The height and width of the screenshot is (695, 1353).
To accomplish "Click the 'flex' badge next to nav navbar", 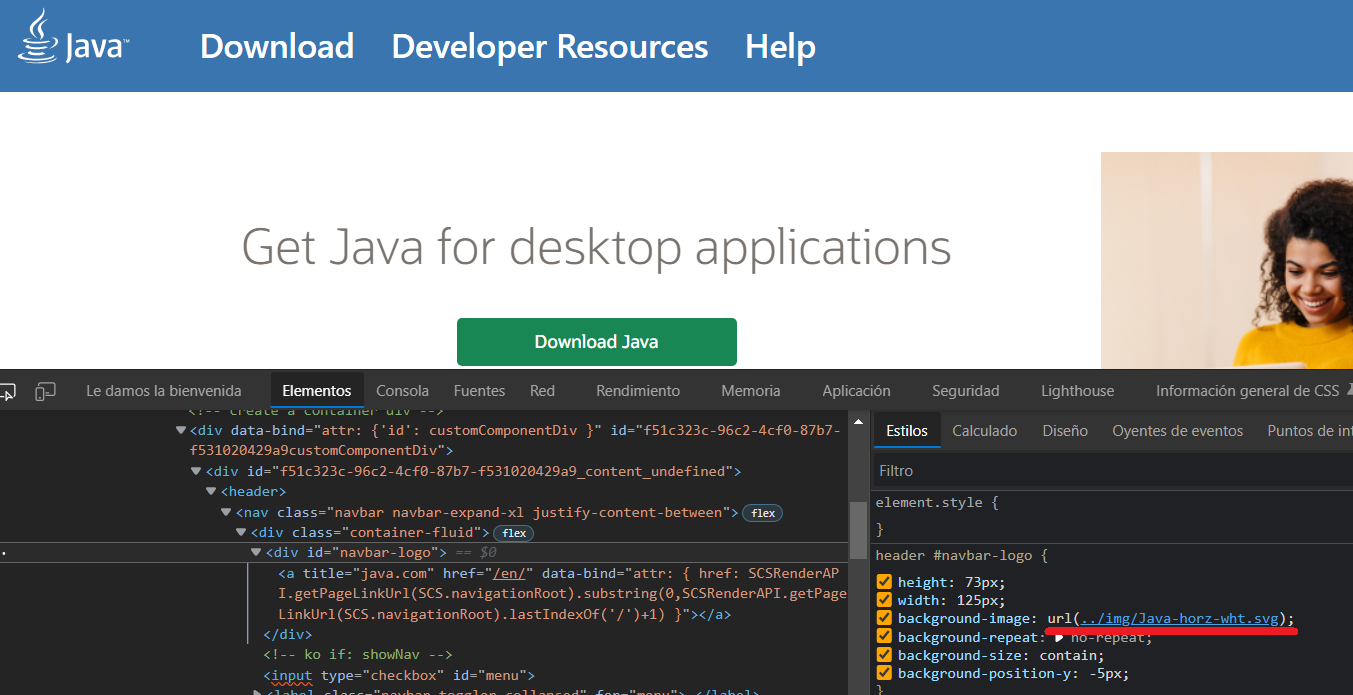I will 763,513.
